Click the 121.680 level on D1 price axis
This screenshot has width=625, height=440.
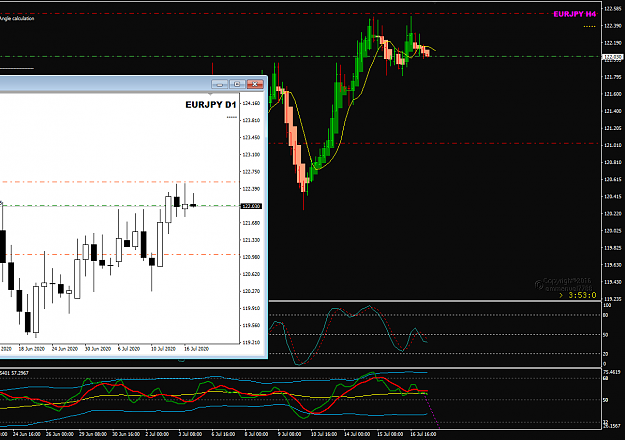click(x=252, y=223)
